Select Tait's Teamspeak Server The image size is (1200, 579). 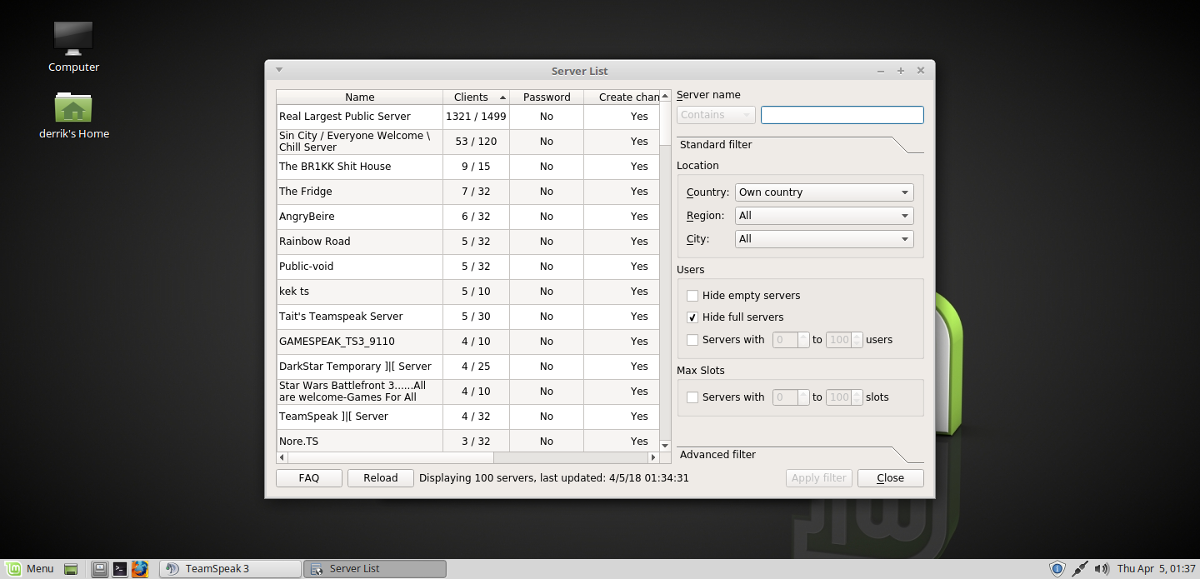point(468,317)
